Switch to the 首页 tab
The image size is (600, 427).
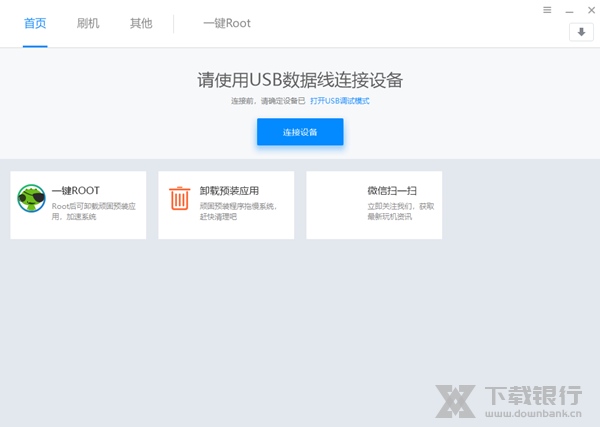(35, 23)
